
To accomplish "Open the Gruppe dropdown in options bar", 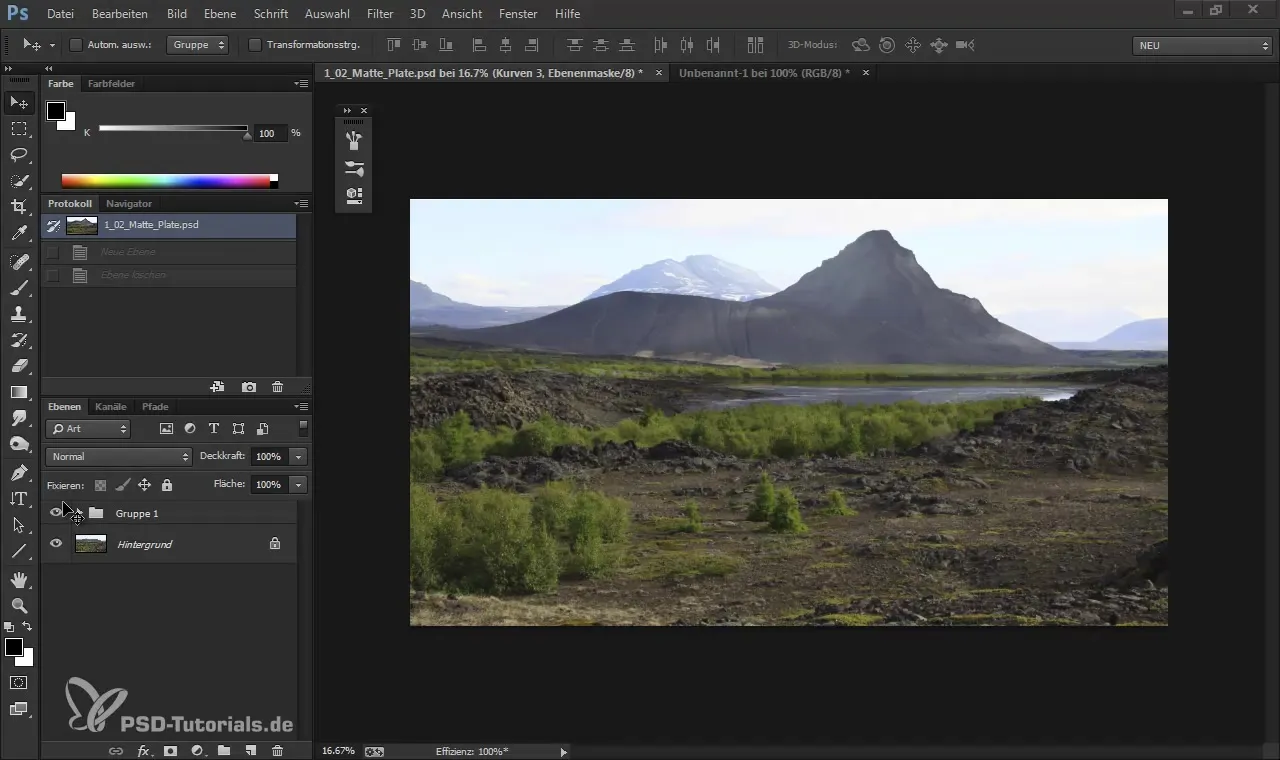I will 196,45.
